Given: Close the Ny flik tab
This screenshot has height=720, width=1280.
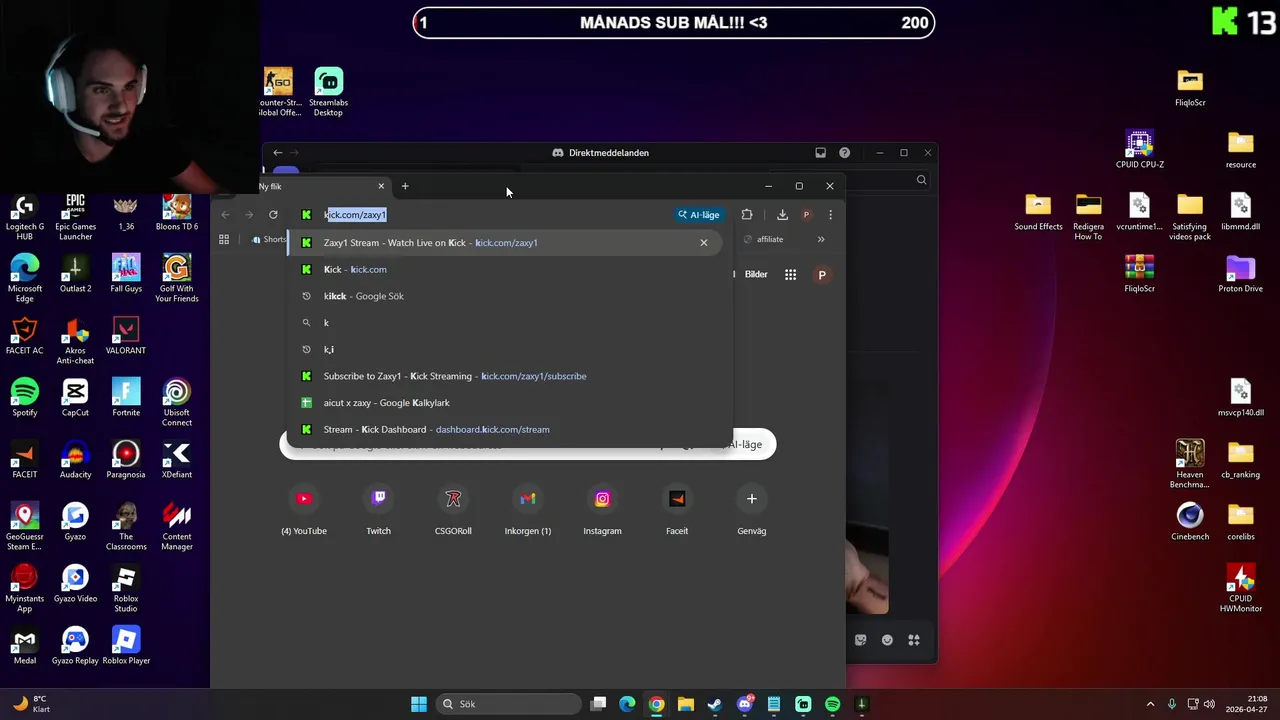Looking at the screenshot, I should coord(381,186).
